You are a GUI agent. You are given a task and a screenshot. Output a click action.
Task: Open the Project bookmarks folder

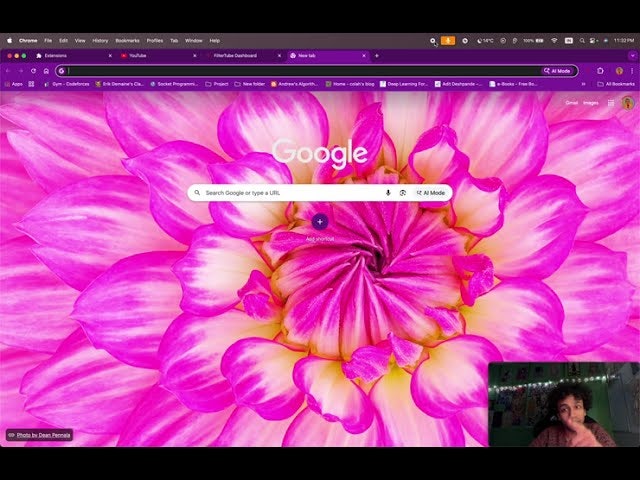click(217, 84)
